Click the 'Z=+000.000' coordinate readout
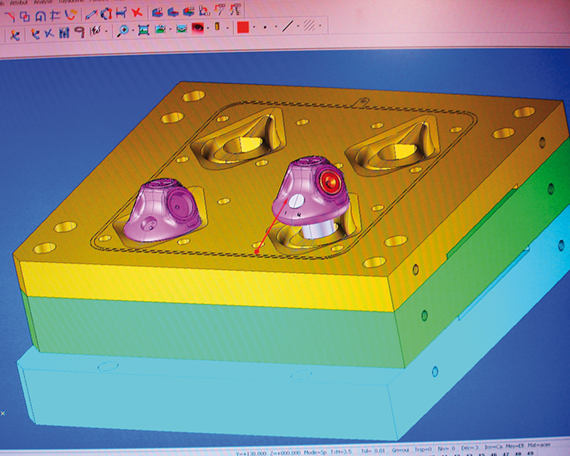The image size is (570, 456). click(284, 453)
